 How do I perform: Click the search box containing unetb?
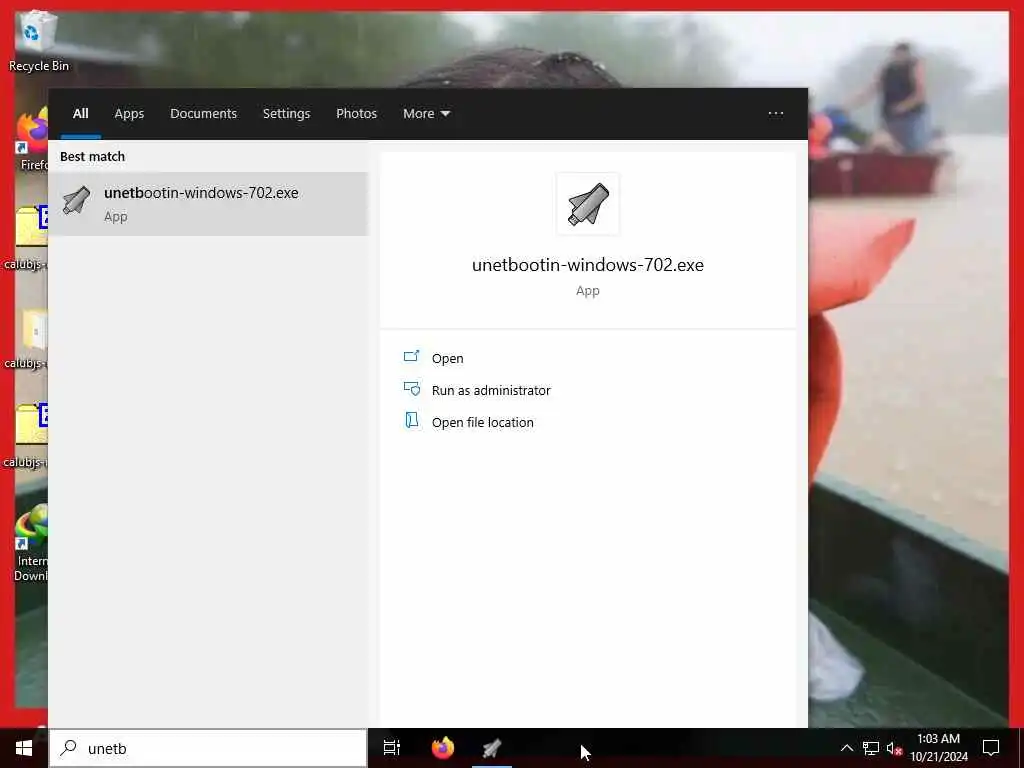(209, 748)
